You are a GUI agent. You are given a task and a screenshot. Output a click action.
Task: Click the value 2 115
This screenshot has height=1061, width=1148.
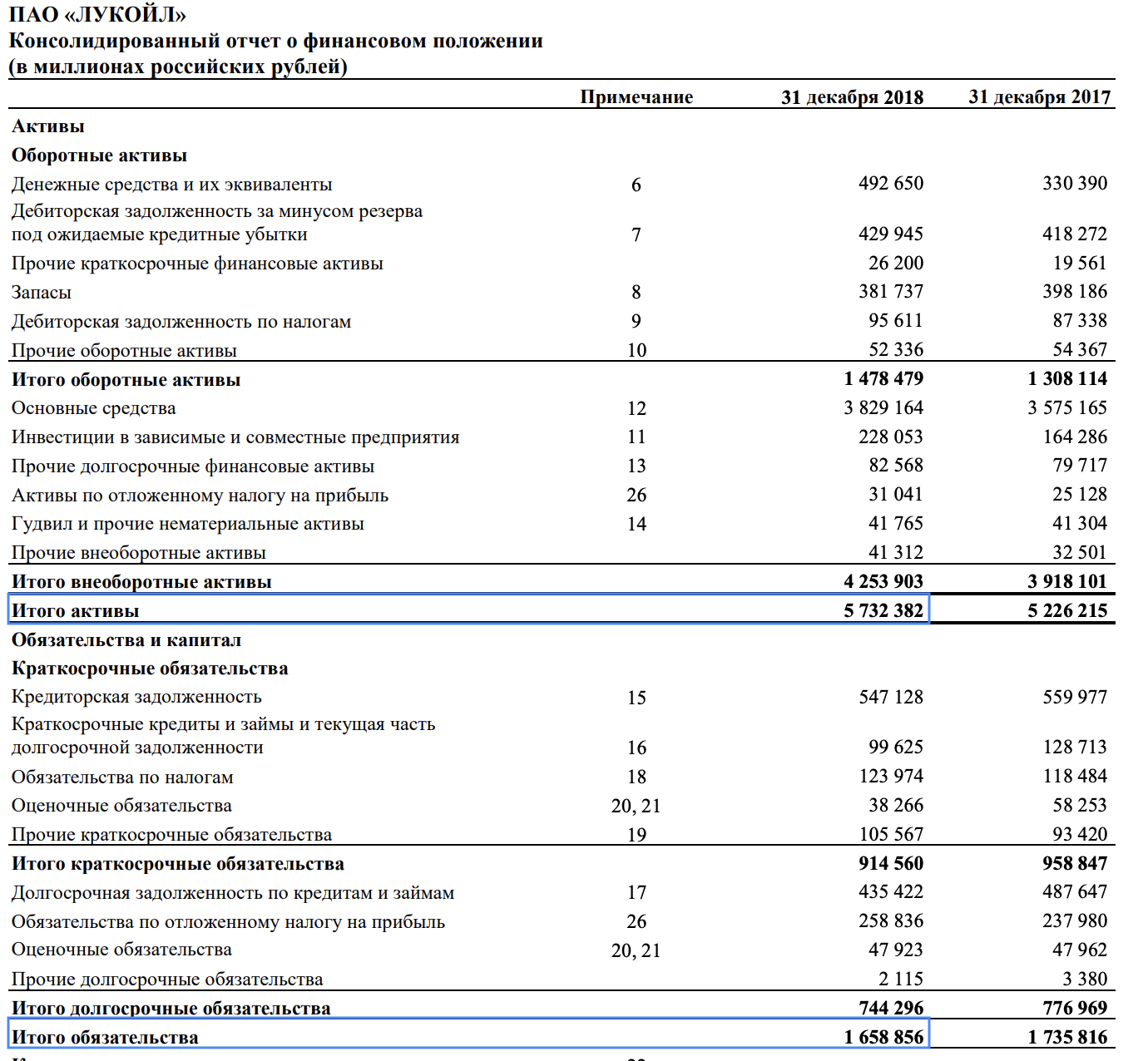pos(901,980)
